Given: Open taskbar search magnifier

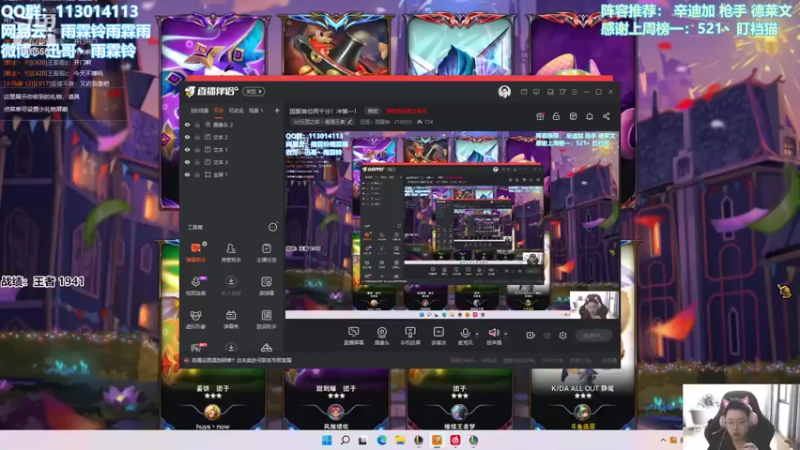Looking at the screenshot, I should click(x=345, y=440).
